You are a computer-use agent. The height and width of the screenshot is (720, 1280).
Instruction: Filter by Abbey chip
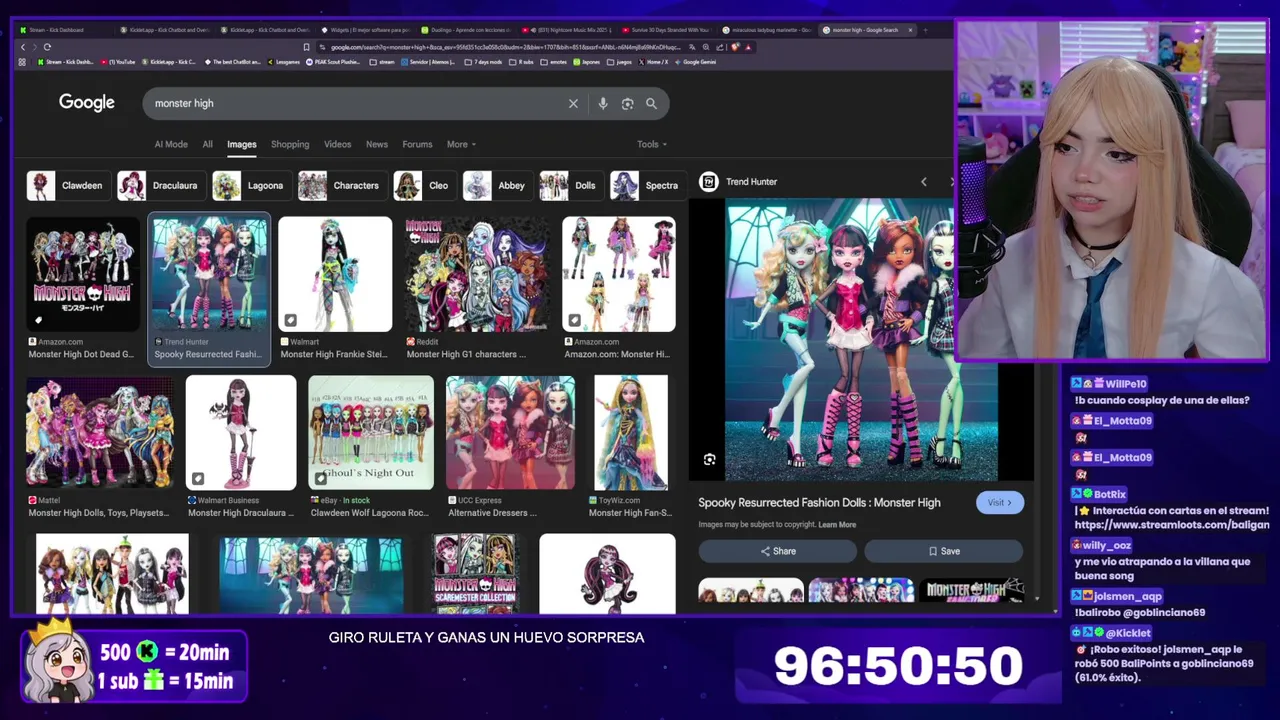[497, 186]
